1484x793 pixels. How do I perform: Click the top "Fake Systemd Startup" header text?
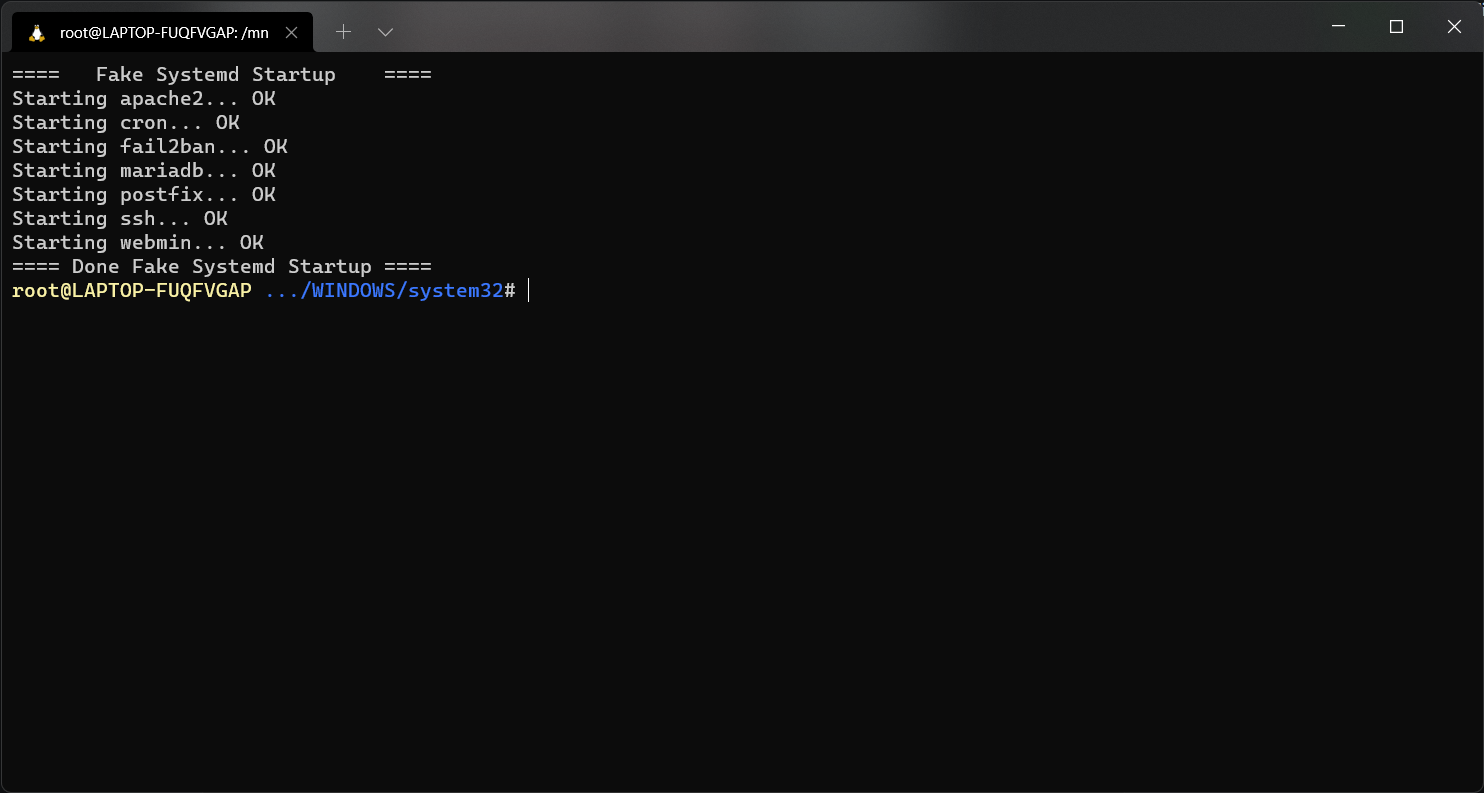point(215,75)
